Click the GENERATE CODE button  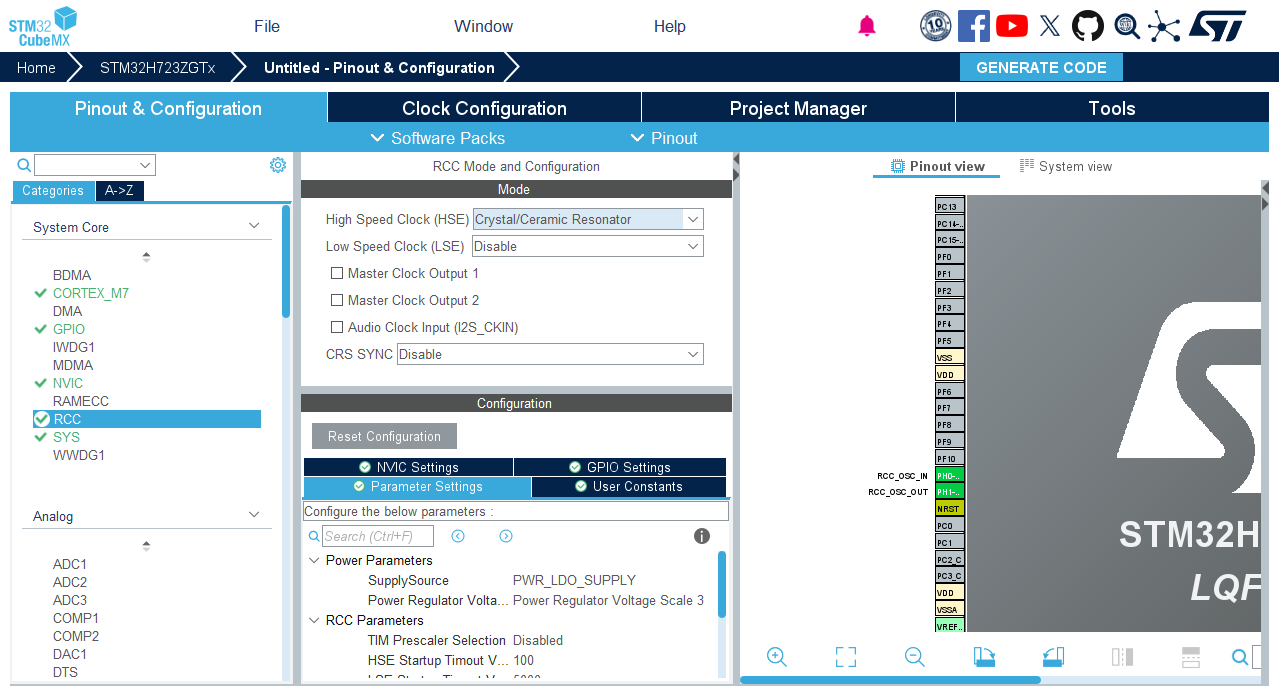point(1041,68)
